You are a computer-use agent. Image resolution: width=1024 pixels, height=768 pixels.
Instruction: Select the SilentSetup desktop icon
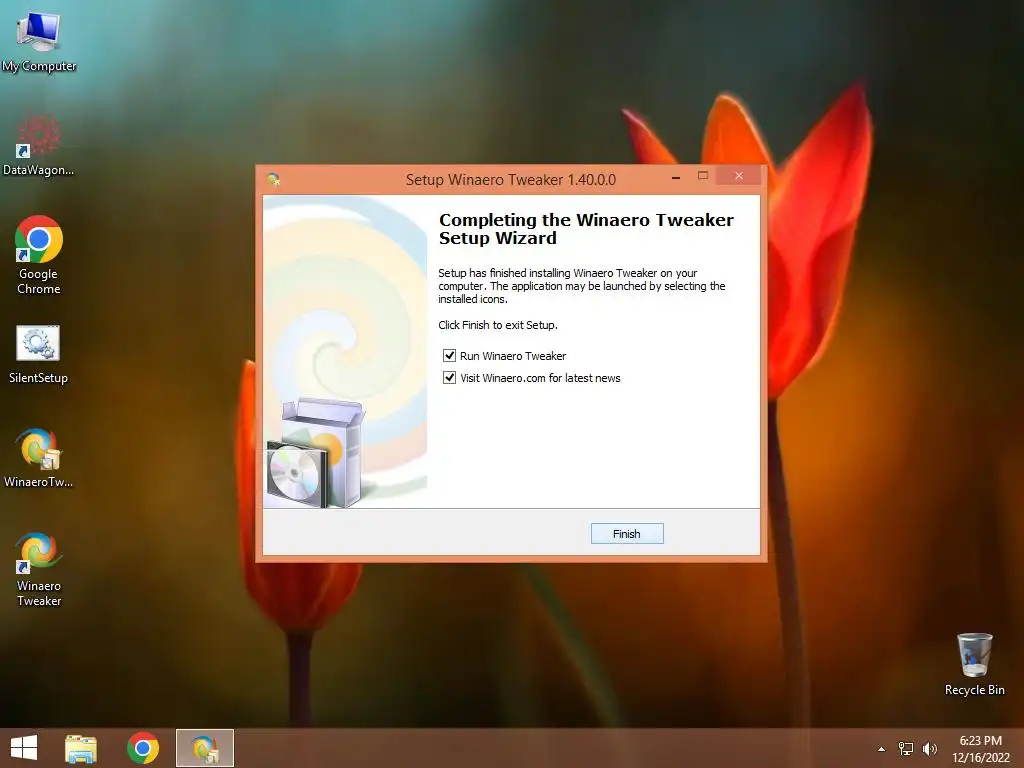38,355
